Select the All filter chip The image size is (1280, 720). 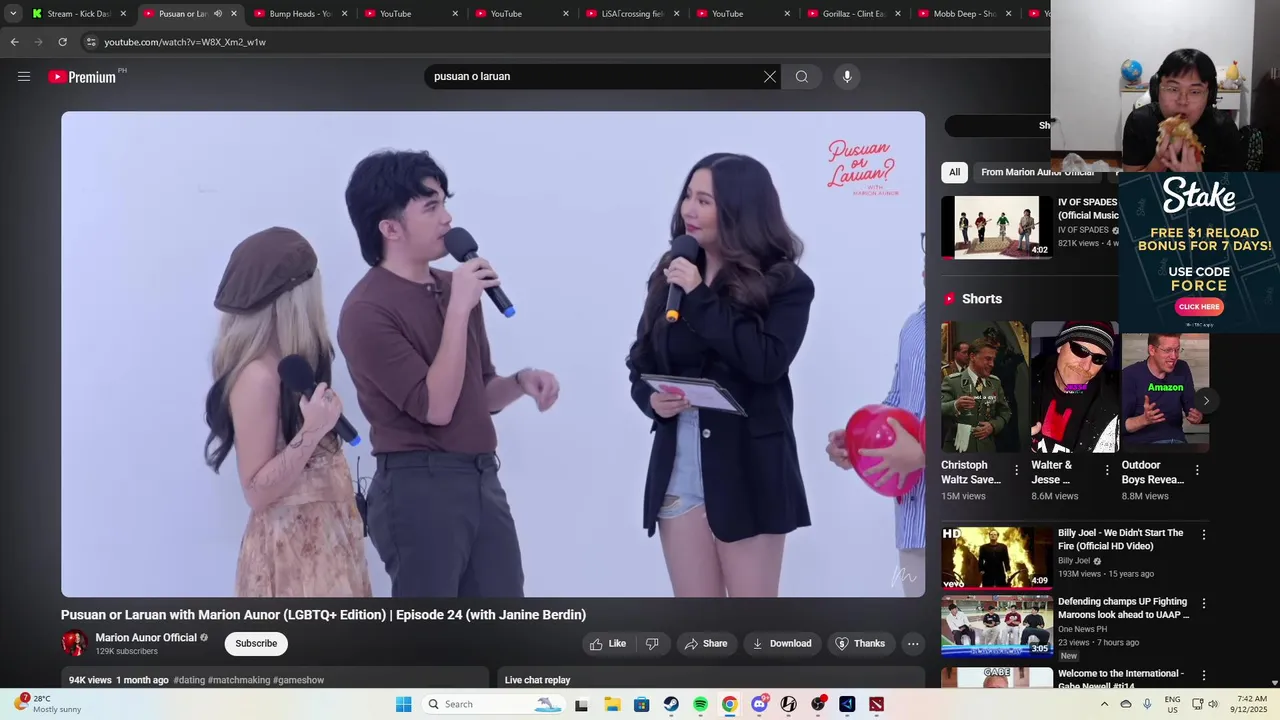pyautogui.click(x=955, y=172)
